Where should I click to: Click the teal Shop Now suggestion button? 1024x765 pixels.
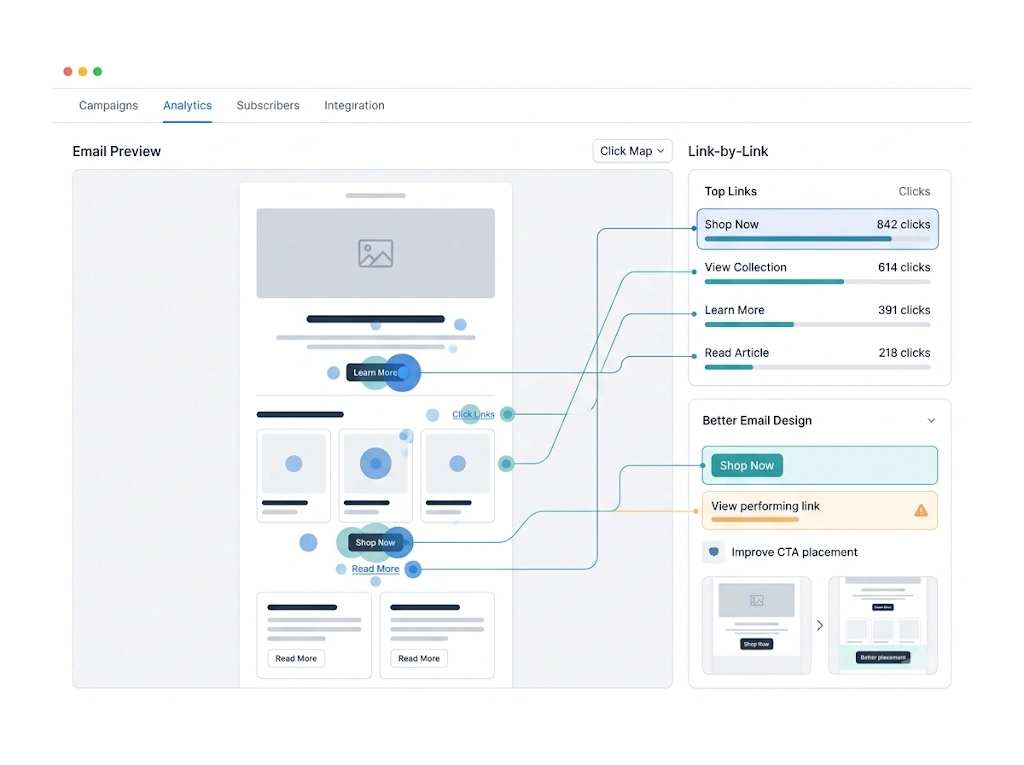tap(746, 466)
